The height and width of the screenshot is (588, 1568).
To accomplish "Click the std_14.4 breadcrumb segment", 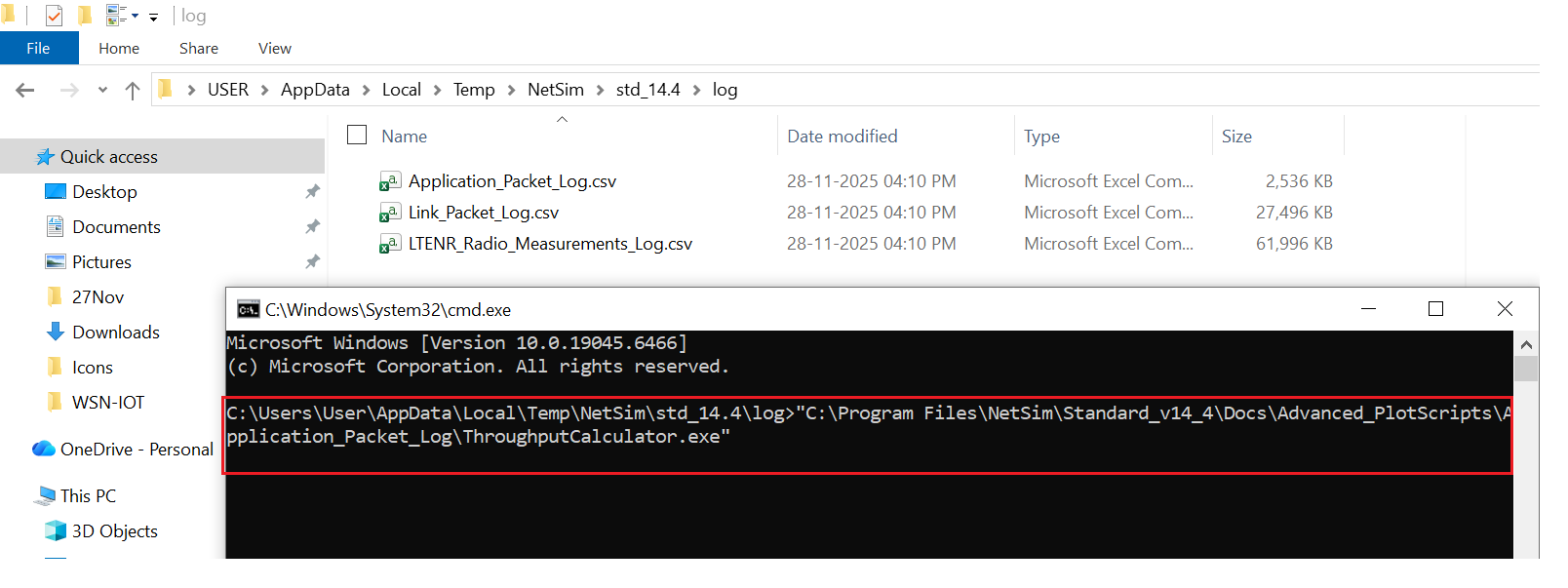I will [648, 90].
